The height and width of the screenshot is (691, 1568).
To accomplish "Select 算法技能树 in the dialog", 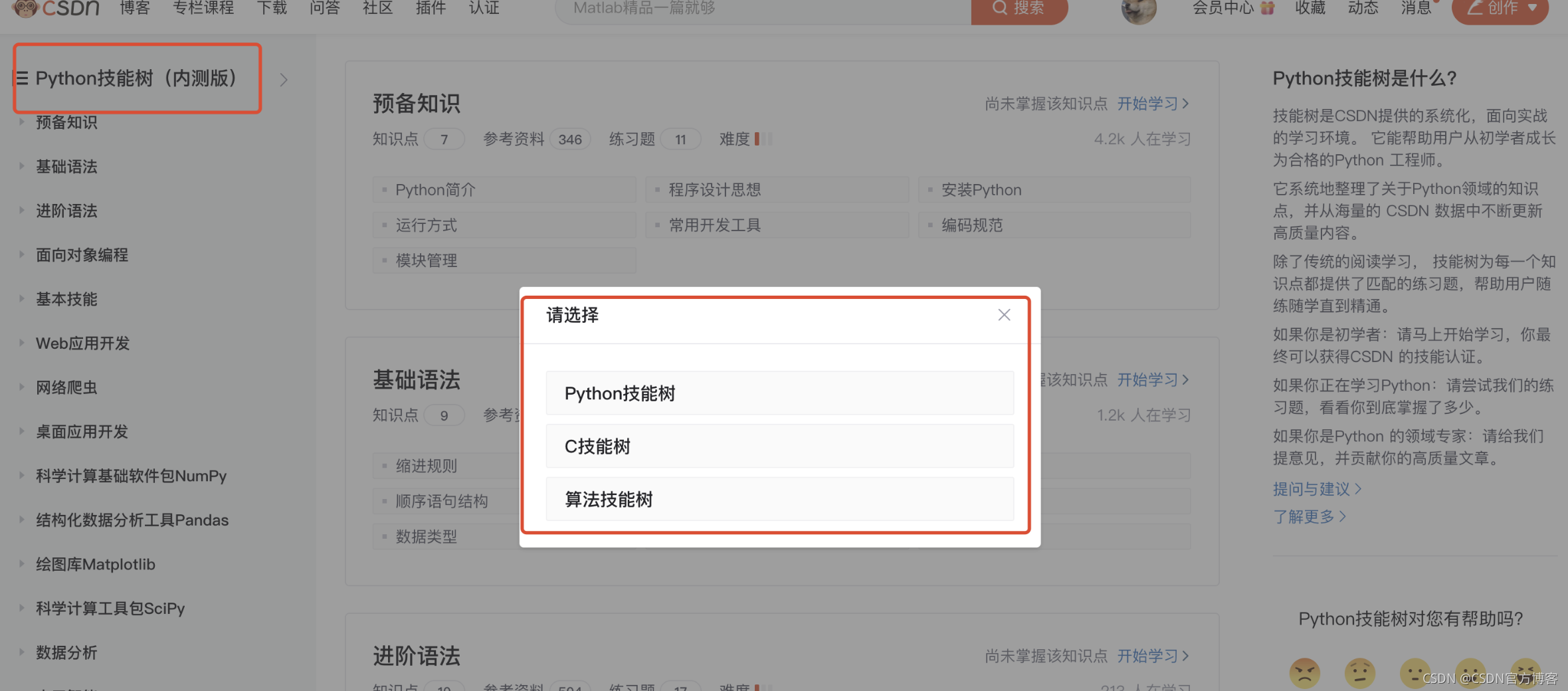I will pos(779,499).
